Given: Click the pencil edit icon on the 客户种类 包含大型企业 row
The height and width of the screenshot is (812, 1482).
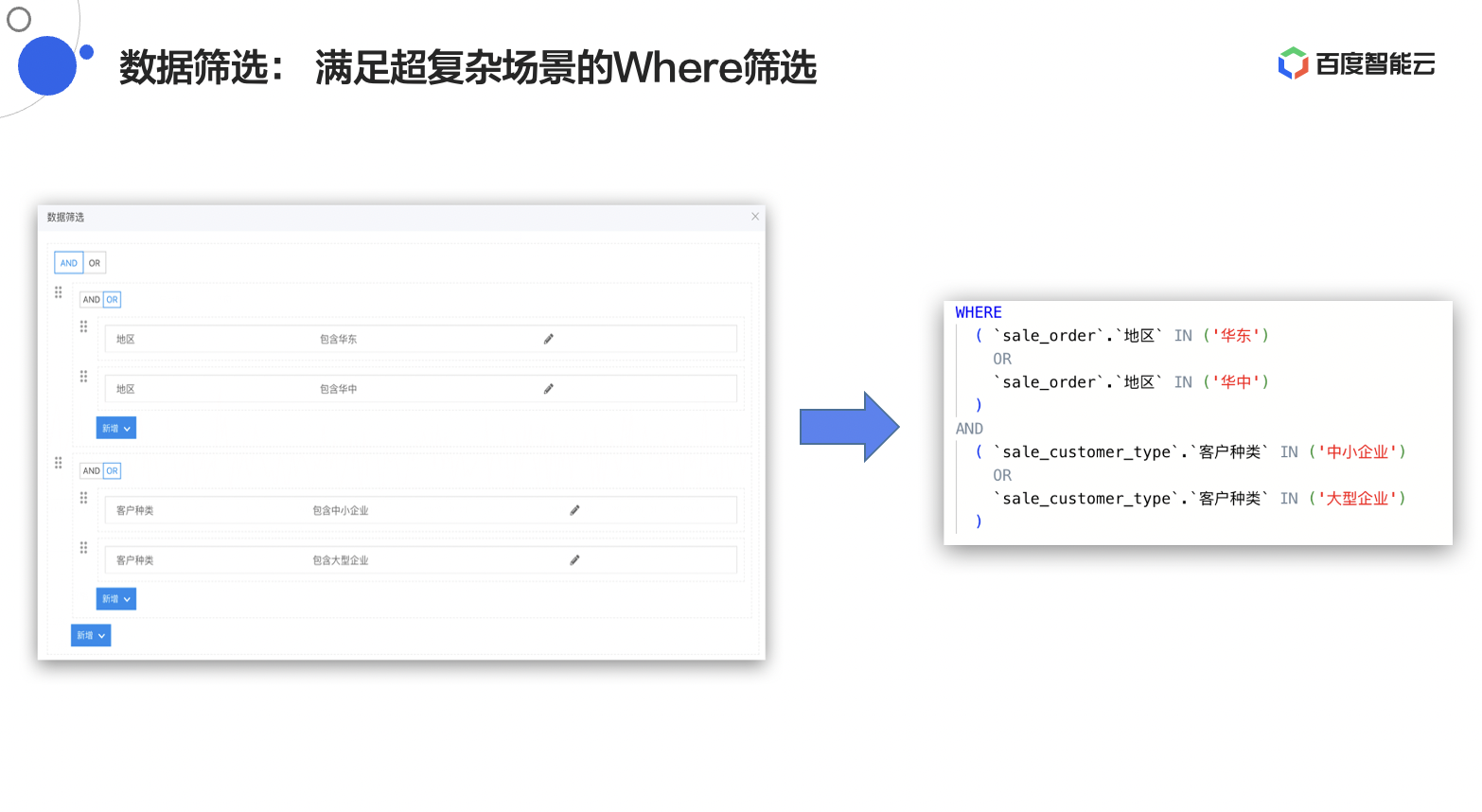Looking at the screenshot, I should pos(574,559).
